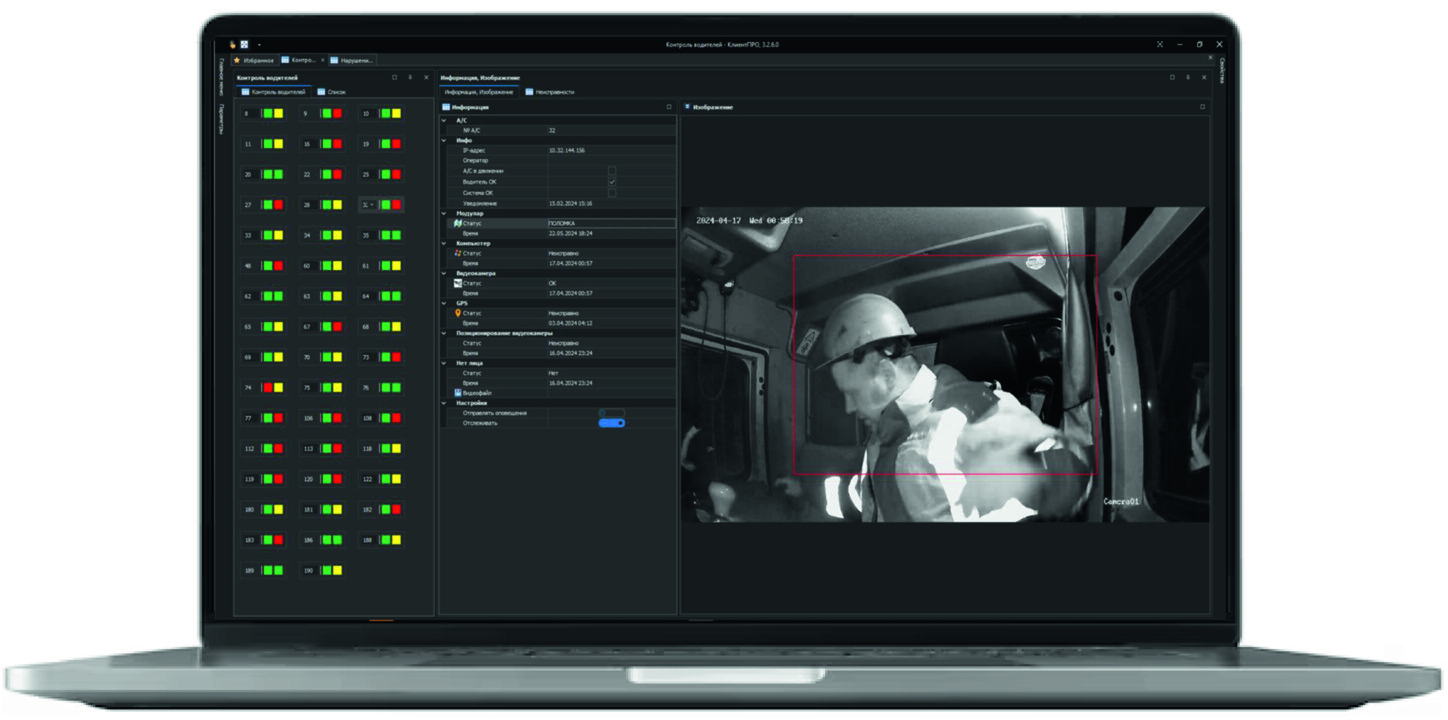Select the IP-адрес value 10.32.144.156

(567, 150)
